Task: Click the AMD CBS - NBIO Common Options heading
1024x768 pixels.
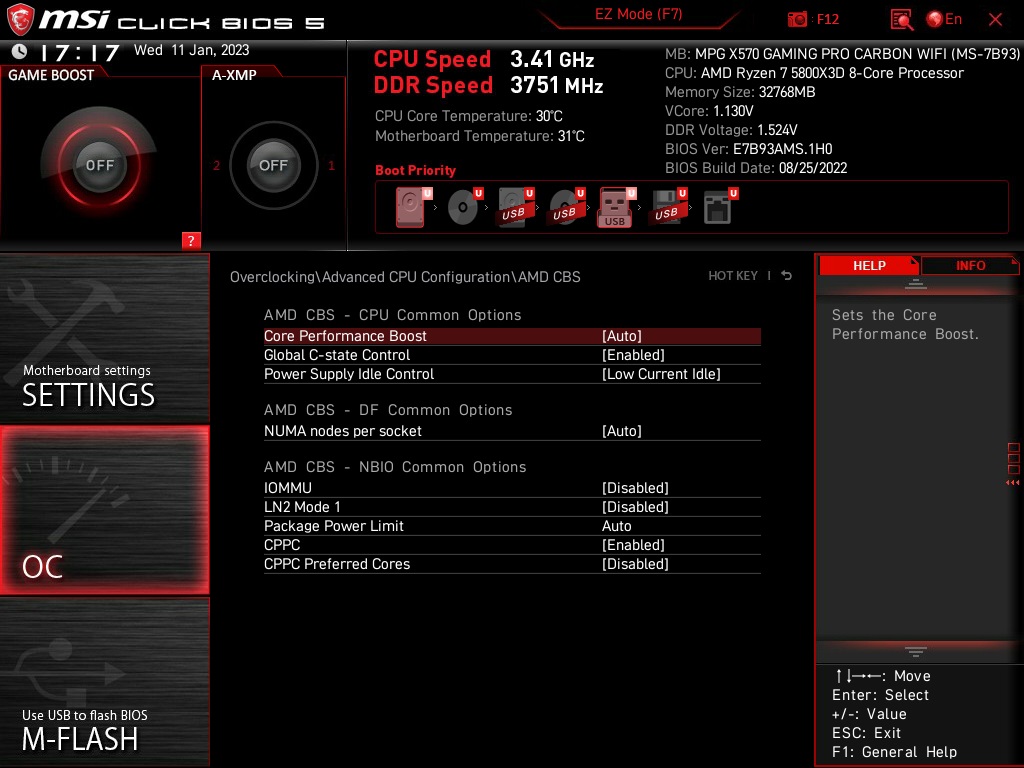Action: [395, 467]
